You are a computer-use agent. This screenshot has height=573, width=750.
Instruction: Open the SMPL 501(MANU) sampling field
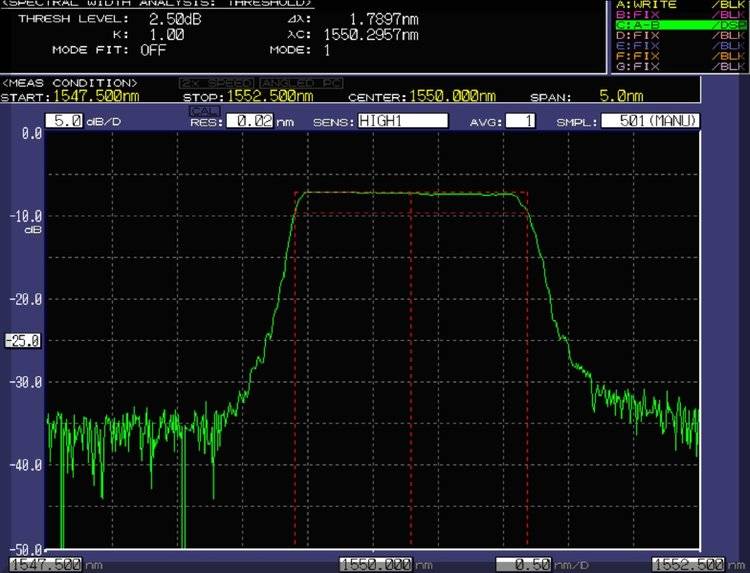(651, 121)
